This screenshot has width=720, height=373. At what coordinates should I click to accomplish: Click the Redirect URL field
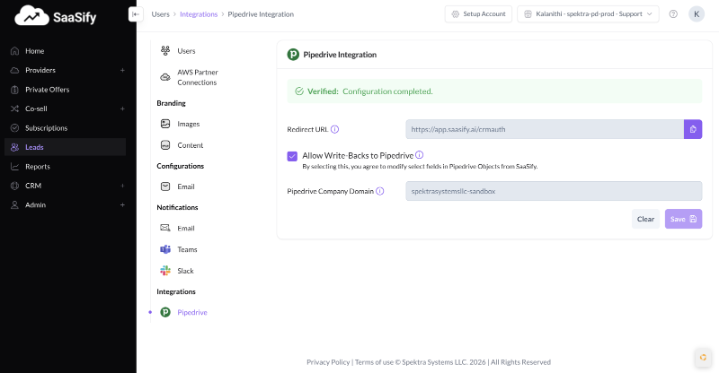point(545,129)
